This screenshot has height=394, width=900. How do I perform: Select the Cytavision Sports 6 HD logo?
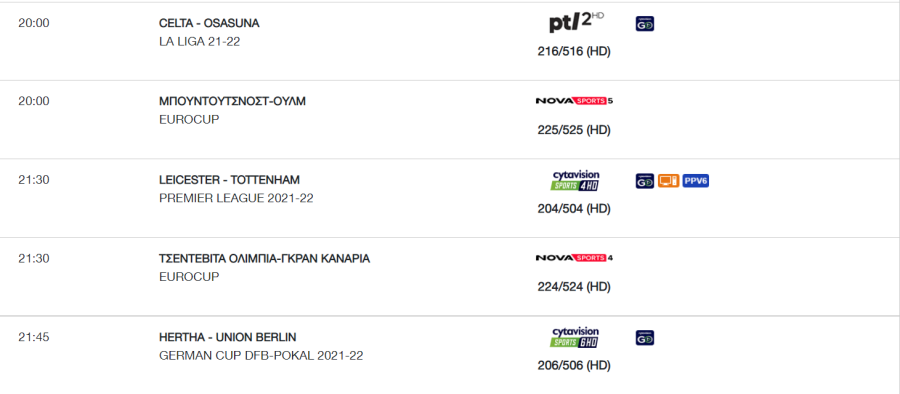pyautogui.click(x=575, y=338)
